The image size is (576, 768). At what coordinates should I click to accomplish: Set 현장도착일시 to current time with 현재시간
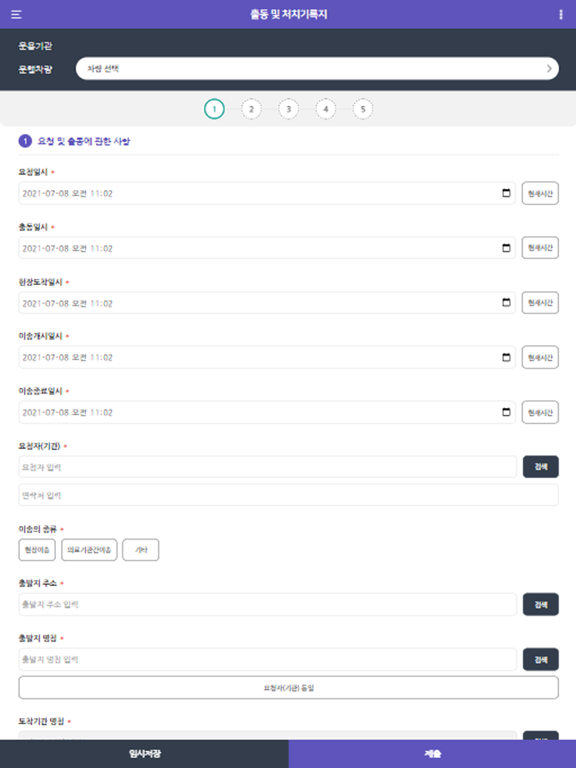coord(540,303)
